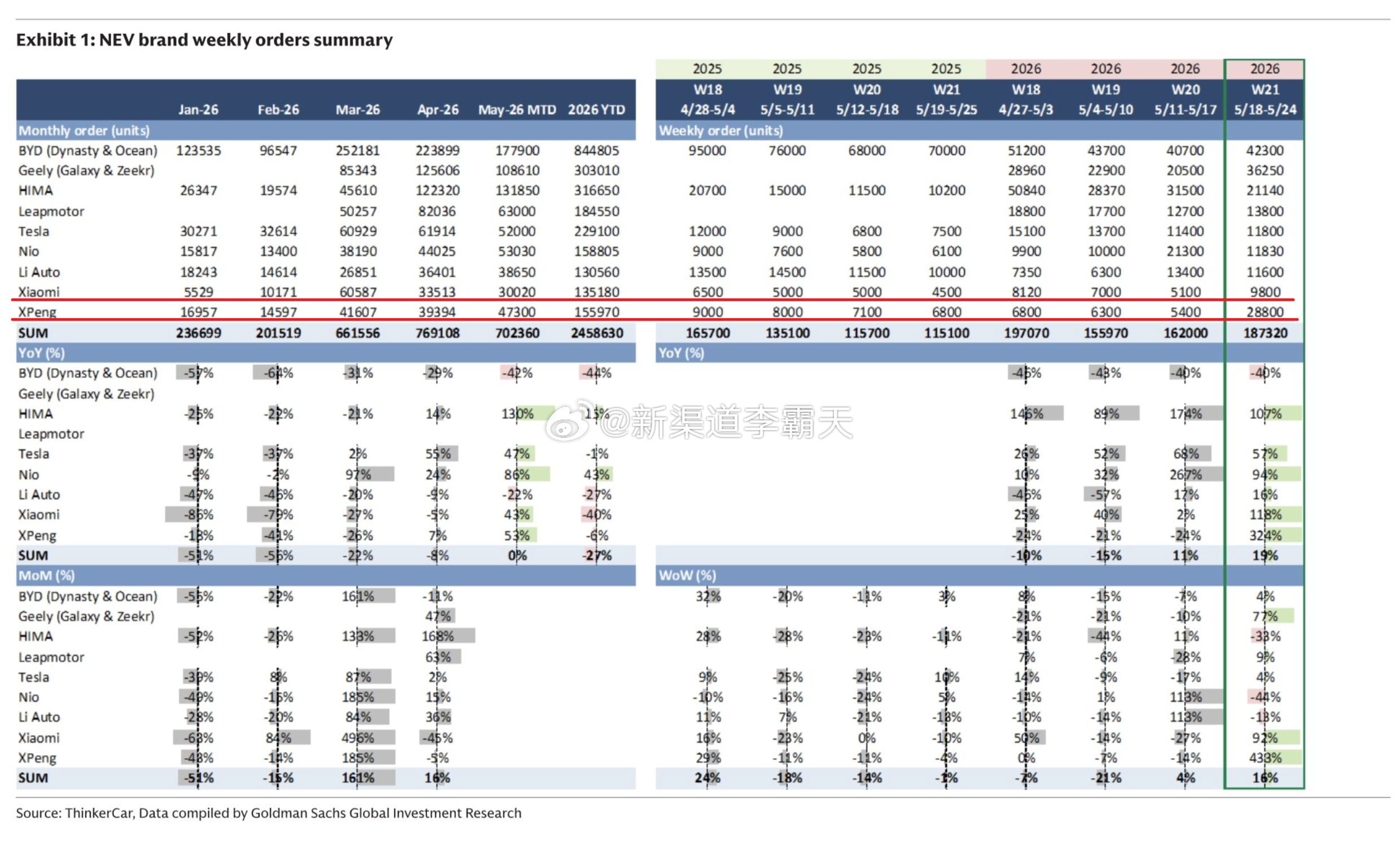Select Tesla's 2026 YTD value "229100"
The image size is (1400, 841).
tap(596, 231)
